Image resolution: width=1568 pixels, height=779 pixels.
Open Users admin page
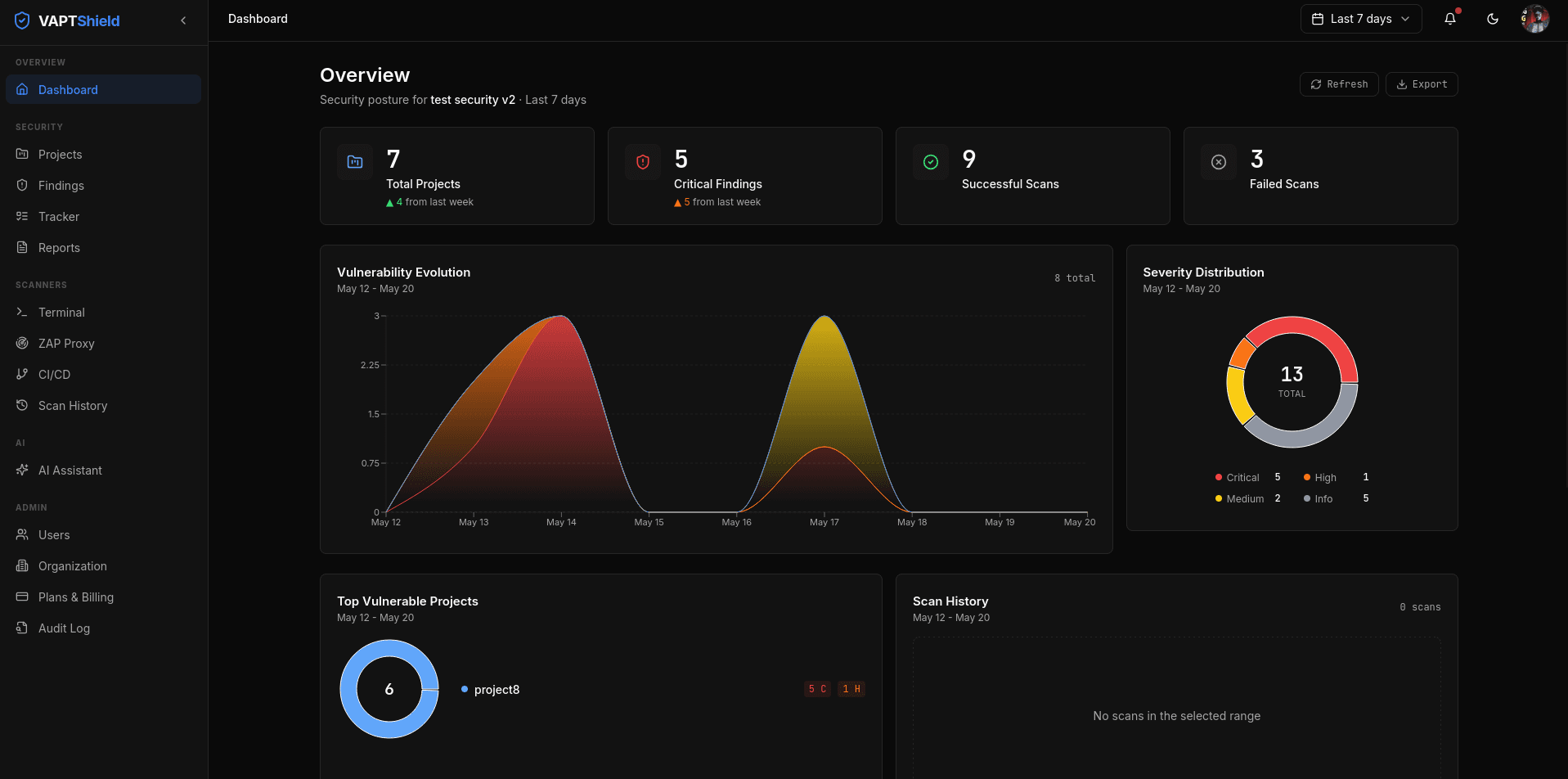pos(103,534)
